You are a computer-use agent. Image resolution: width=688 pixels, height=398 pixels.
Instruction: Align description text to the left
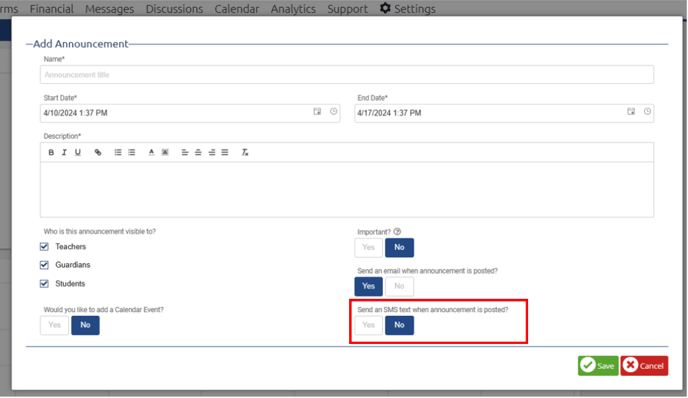coord(185,152)
